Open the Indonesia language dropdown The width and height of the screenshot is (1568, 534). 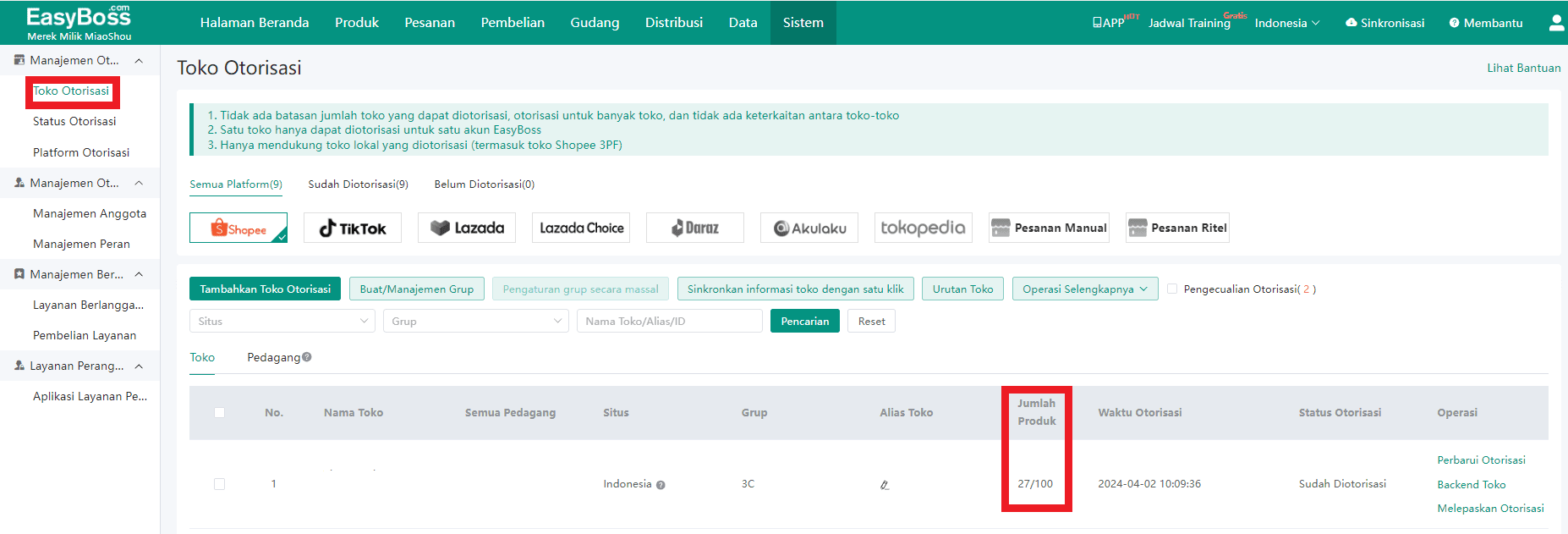tap(1286, 23)
